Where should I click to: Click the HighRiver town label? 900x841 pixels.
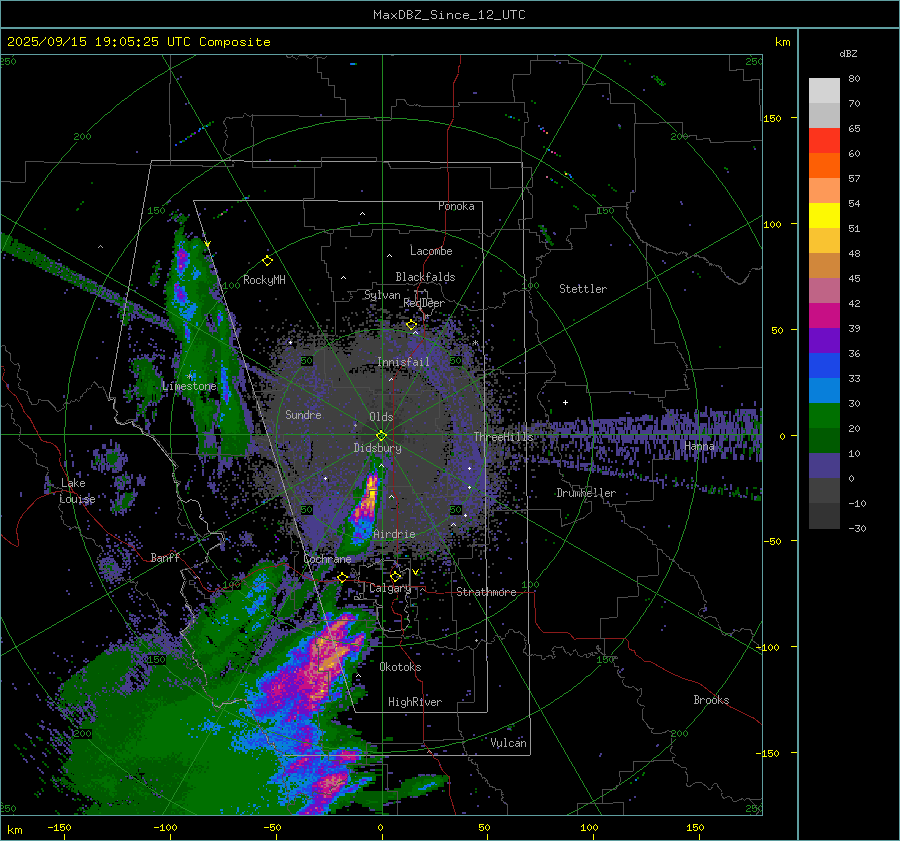(x=415, y=702)
